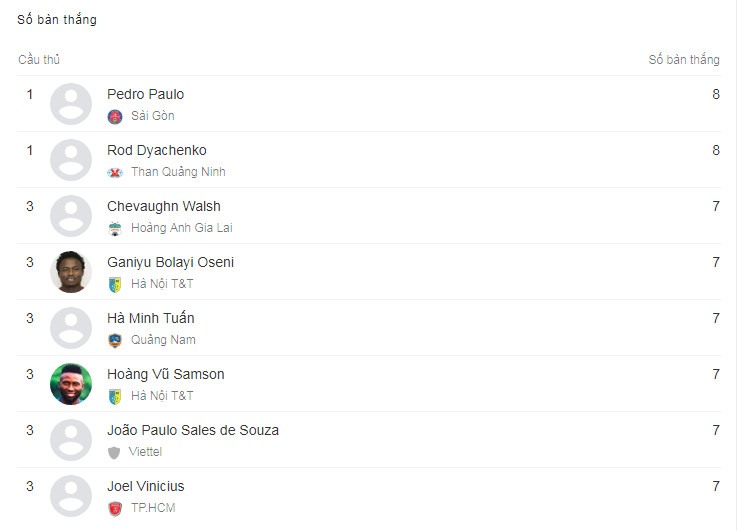This screenshot has width=737, height=531.
Task: Click the Viettel team name
Action: coord(145,452)
